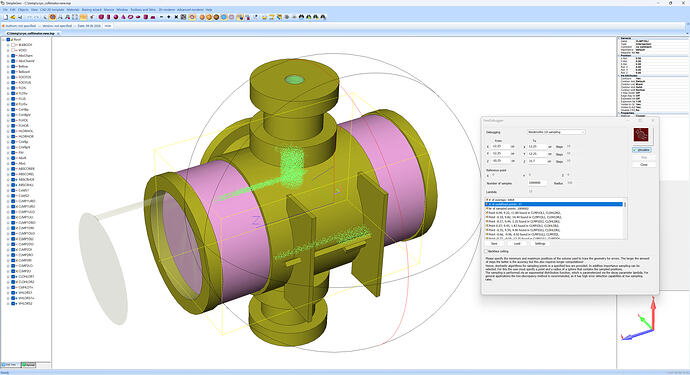The width and height of the screenshot is (690, 375).
Task: Expand the ABSCOREL tree node
Action: (x=8, y=174)
